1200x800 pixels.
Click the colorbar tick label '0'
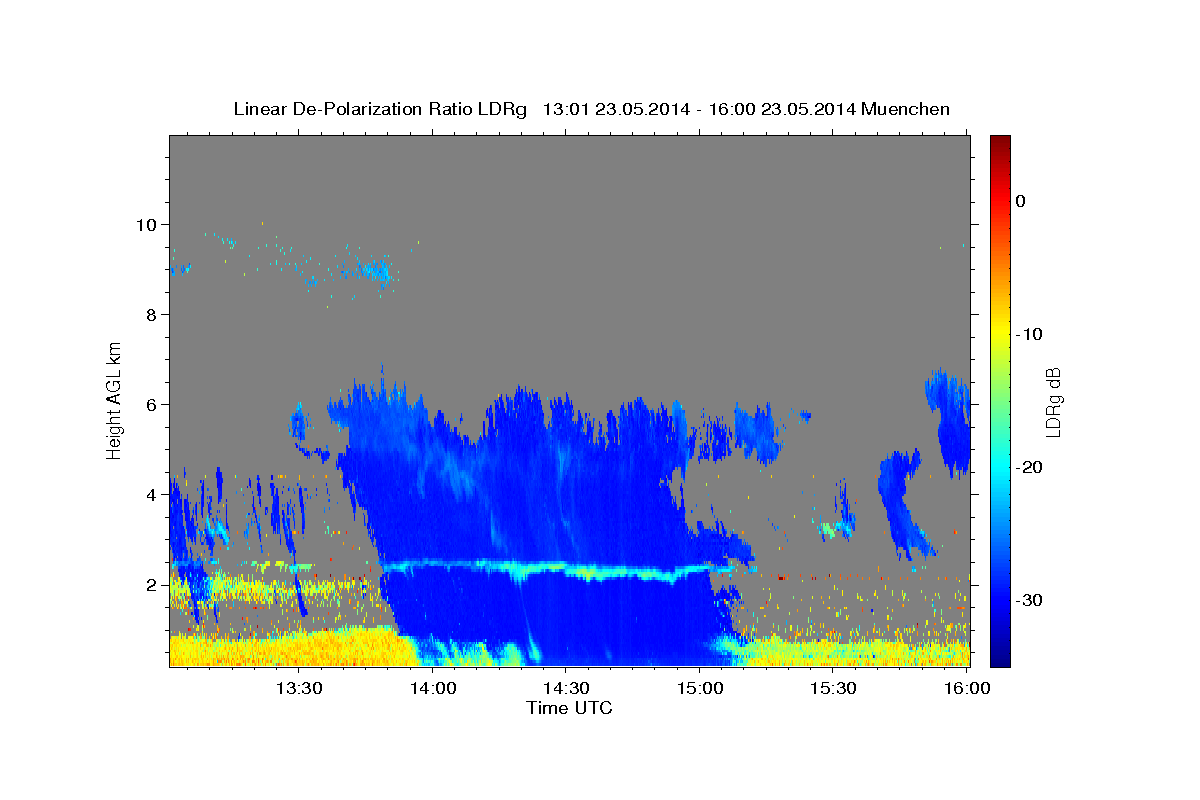tap(1020, 201)
